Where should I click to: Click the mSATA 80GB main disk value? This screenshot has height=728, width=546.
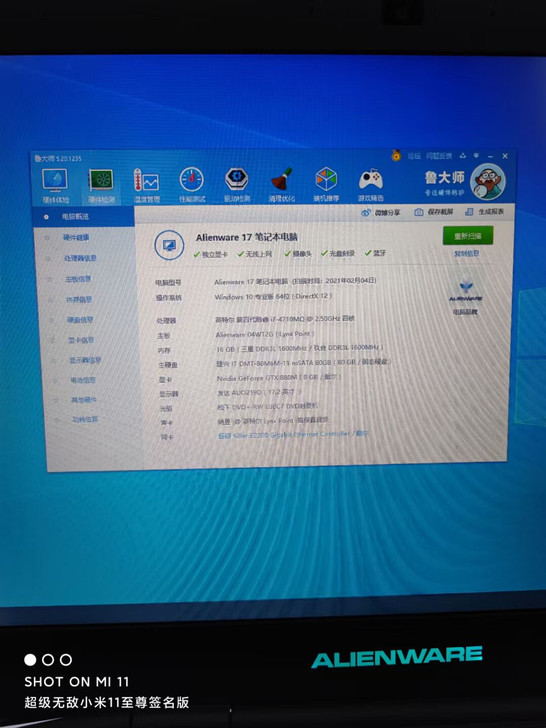coord(304,363)
